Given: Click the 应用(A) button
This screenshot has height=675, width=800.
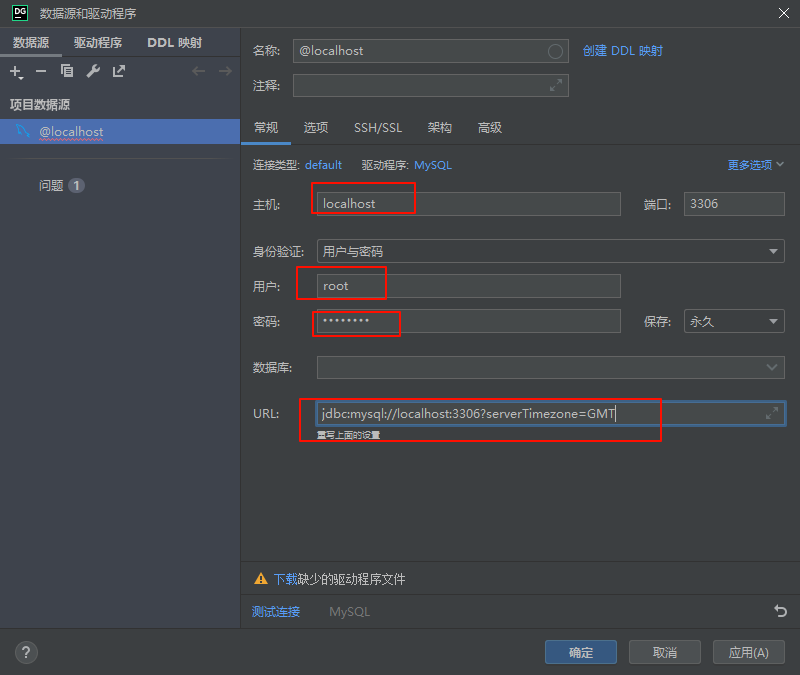Looking at the screenshot, I should (748, 652).
